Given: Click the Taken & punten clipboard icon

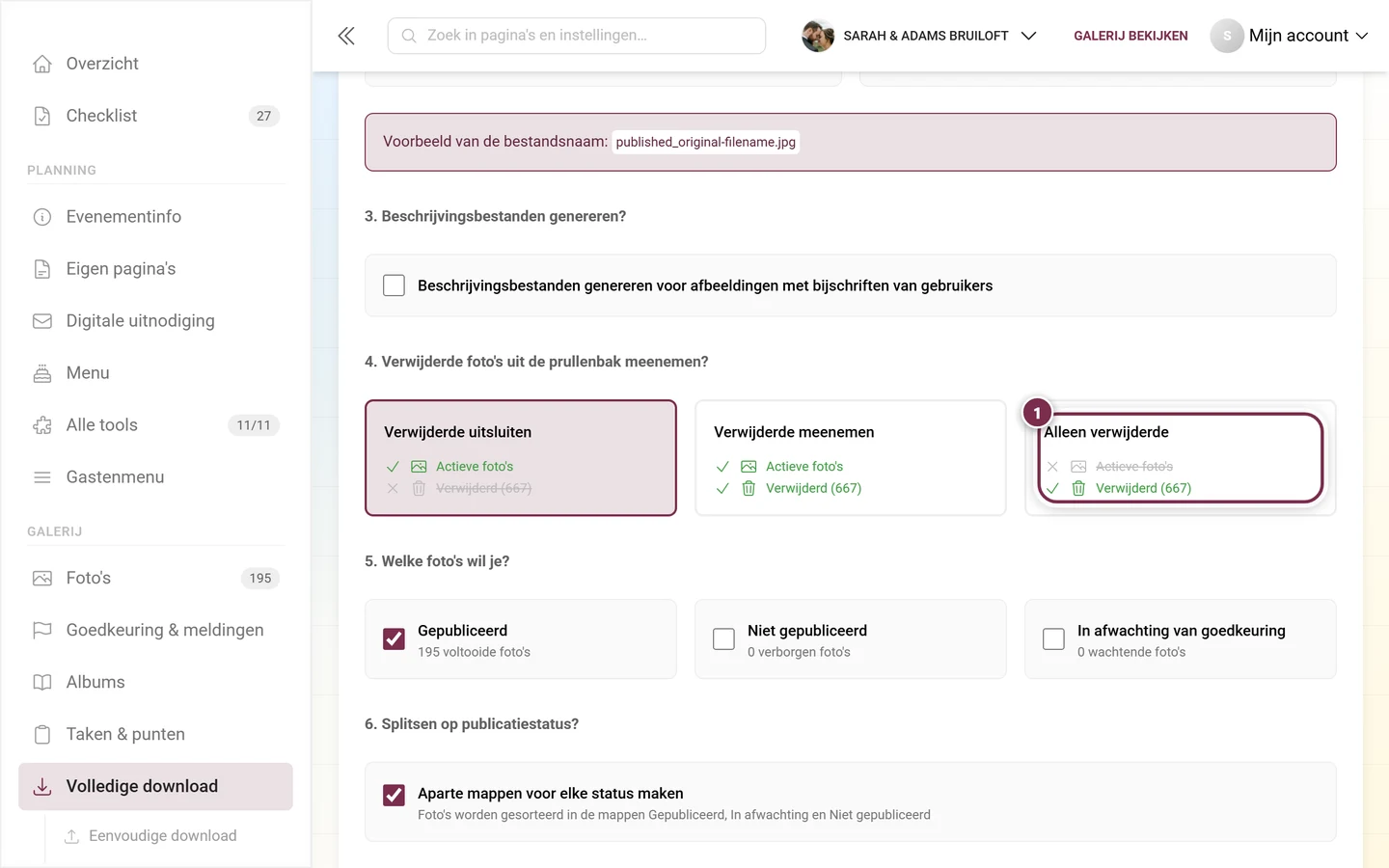Looking at the screenshot, I should [42, 735].
